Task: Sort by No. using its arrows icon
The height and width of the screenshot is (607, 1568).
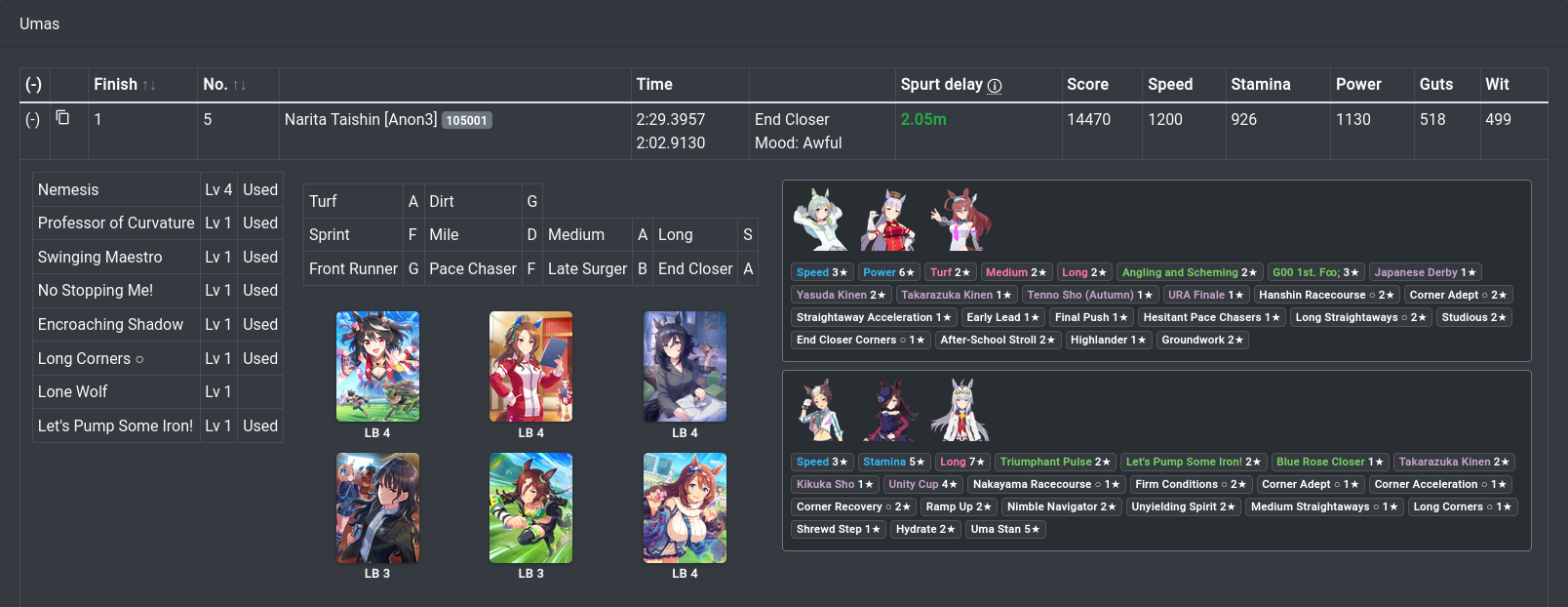Action: coord(239,86)
